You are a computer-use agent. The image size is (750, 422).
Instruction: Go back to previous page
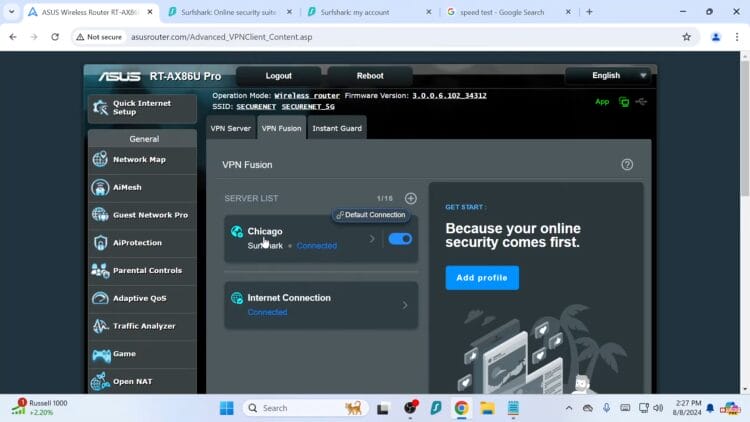(13, 37)
